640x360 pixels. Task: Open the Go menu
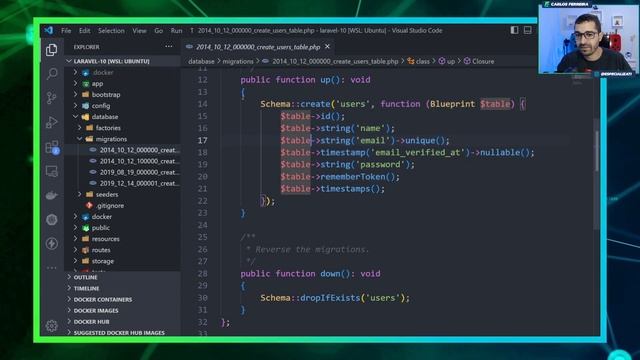(x=158, y=31)
